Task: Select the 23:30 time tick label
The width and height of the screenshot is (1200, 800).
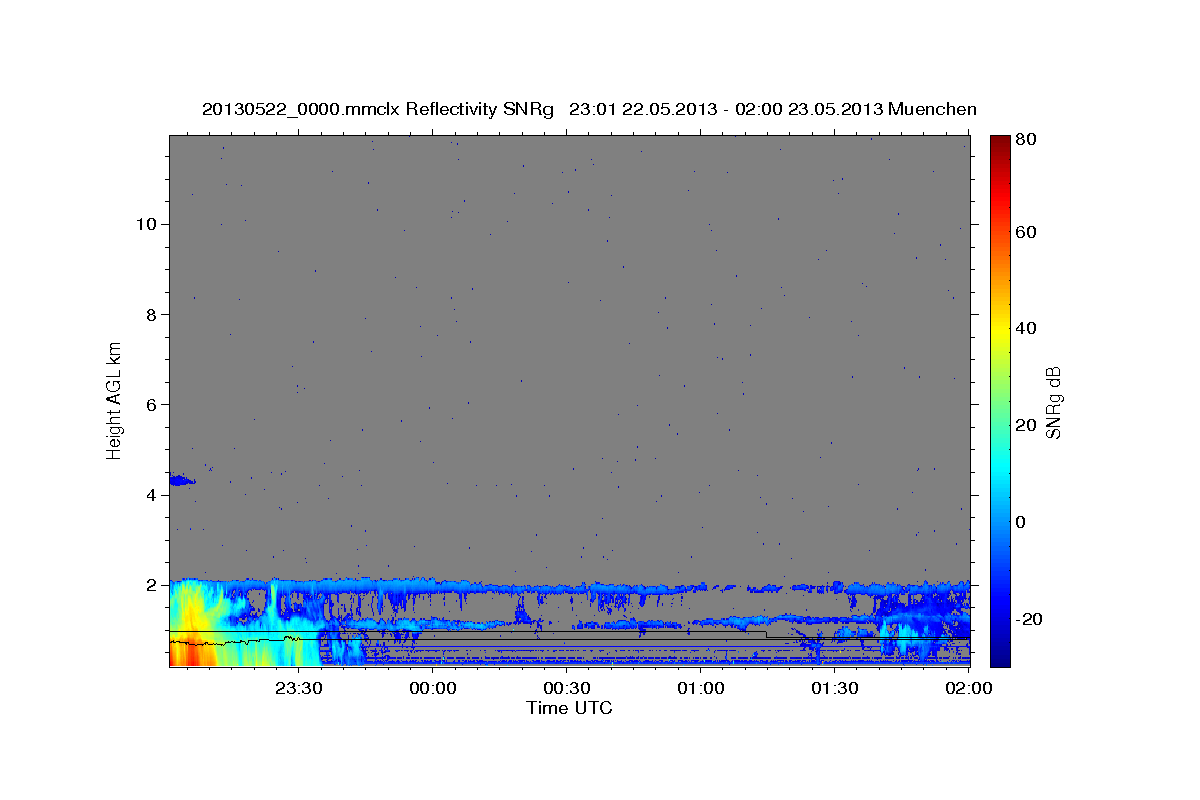Action: [298, 688]
